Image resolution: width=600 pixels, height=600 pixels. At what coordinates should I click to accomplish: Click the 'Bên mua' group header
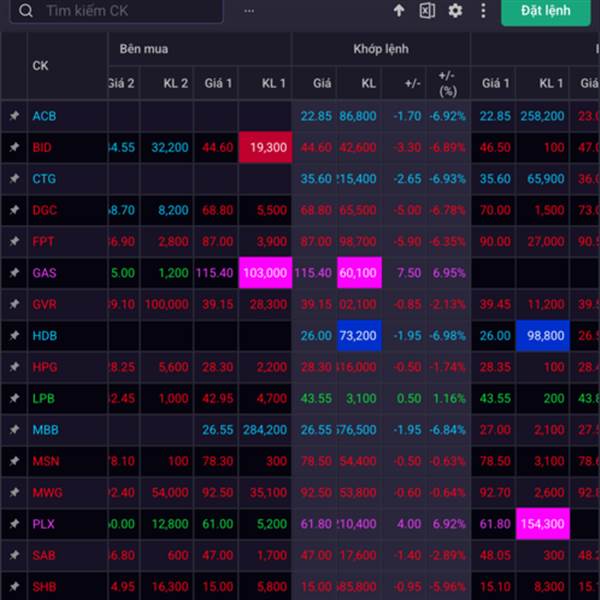click(x=144, y=49)
